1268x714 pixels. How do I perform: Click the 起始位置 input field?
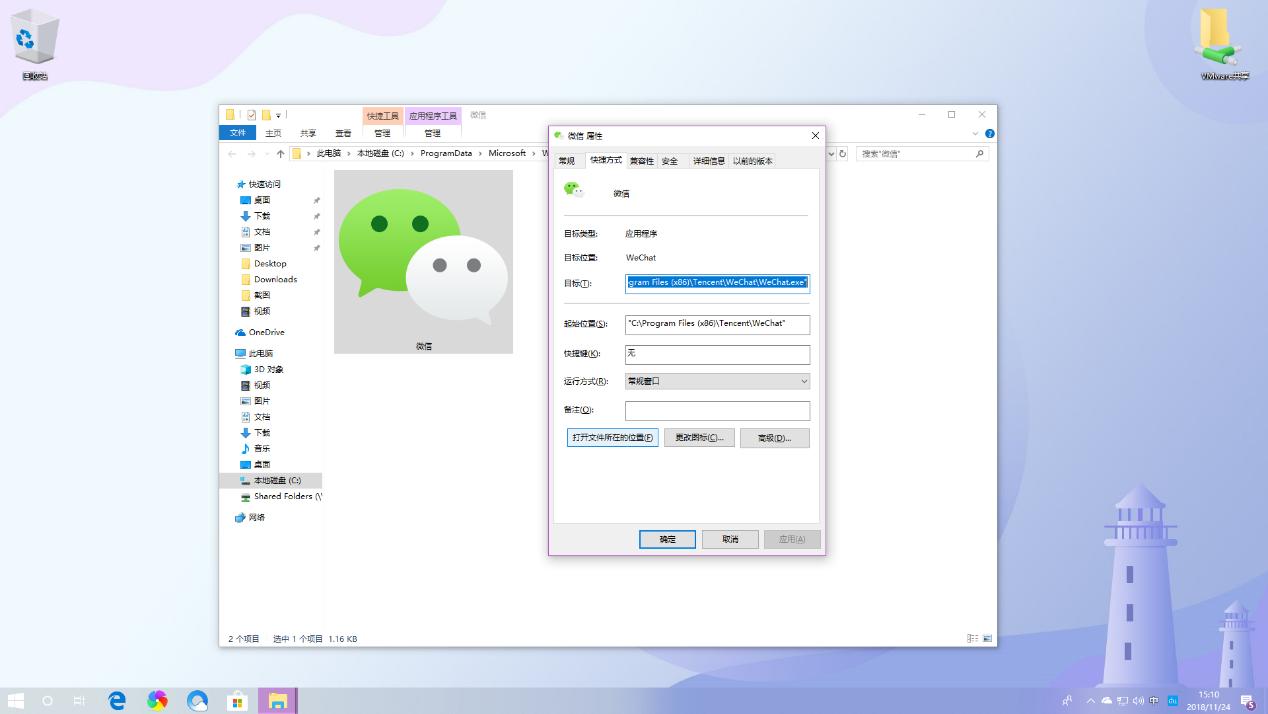tap(717, 324)
